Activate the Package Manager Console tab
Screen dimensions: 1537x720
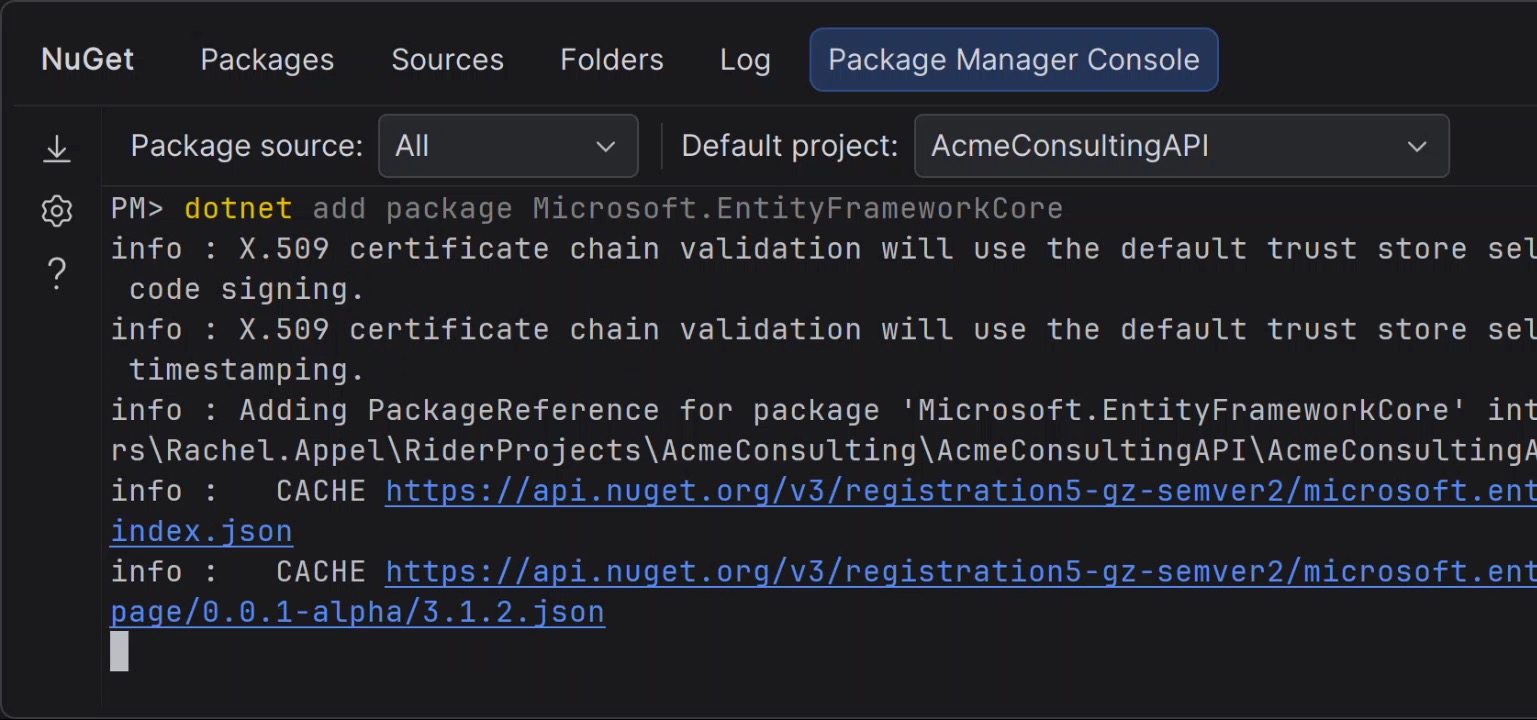pos(1013,60)
